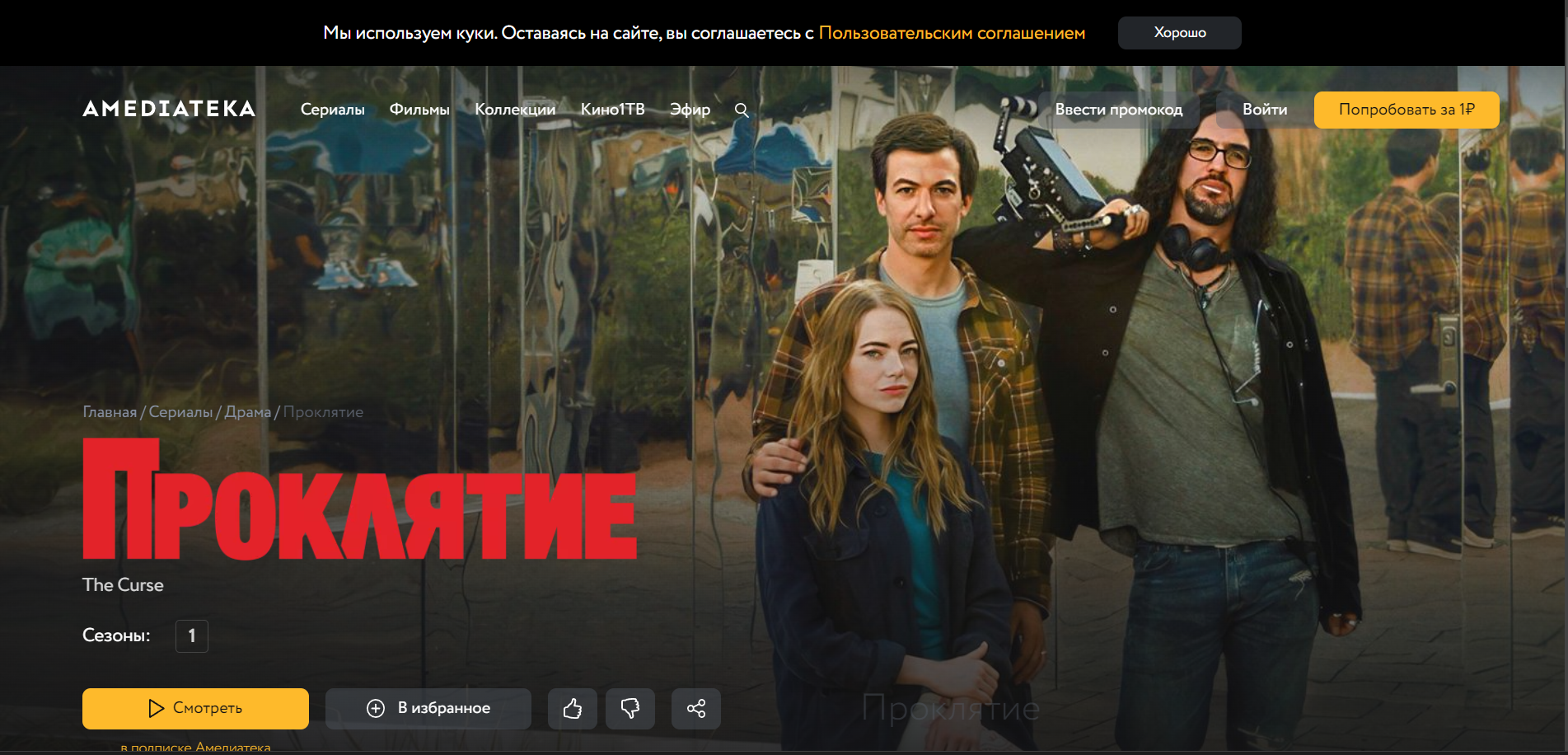Select season 1
The width and height of the screenshot is (1568, 755).
pos(192,636)
